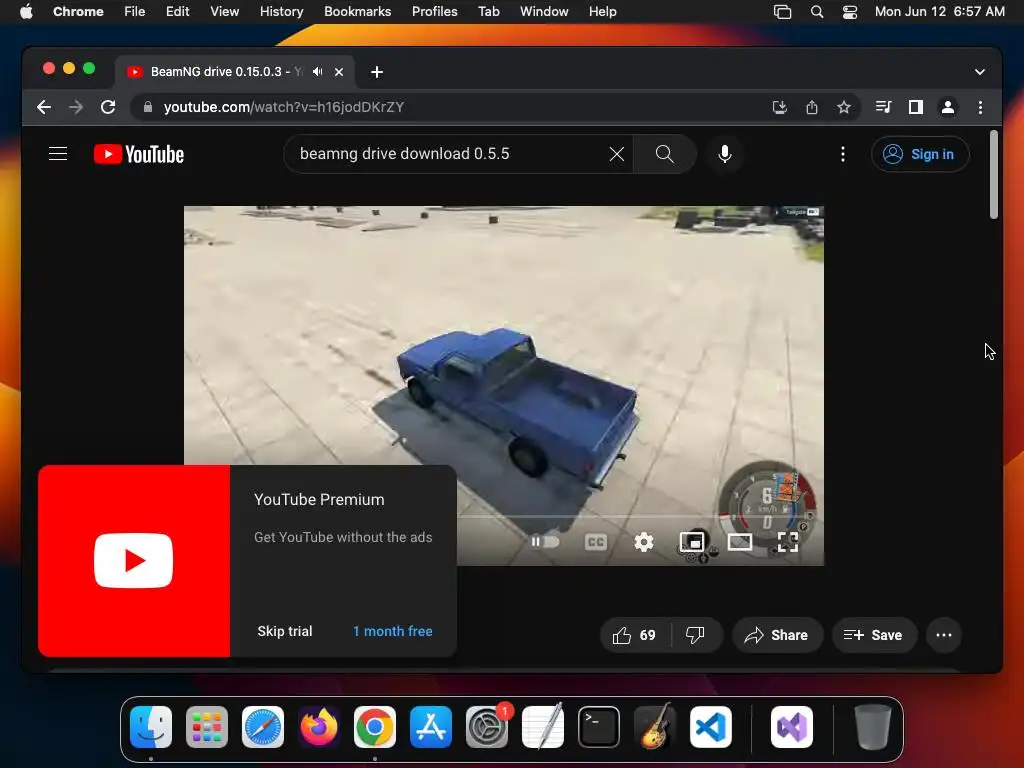Open a new tab
The width and height of the screenshot is (1024, 768).
(377, 72)
